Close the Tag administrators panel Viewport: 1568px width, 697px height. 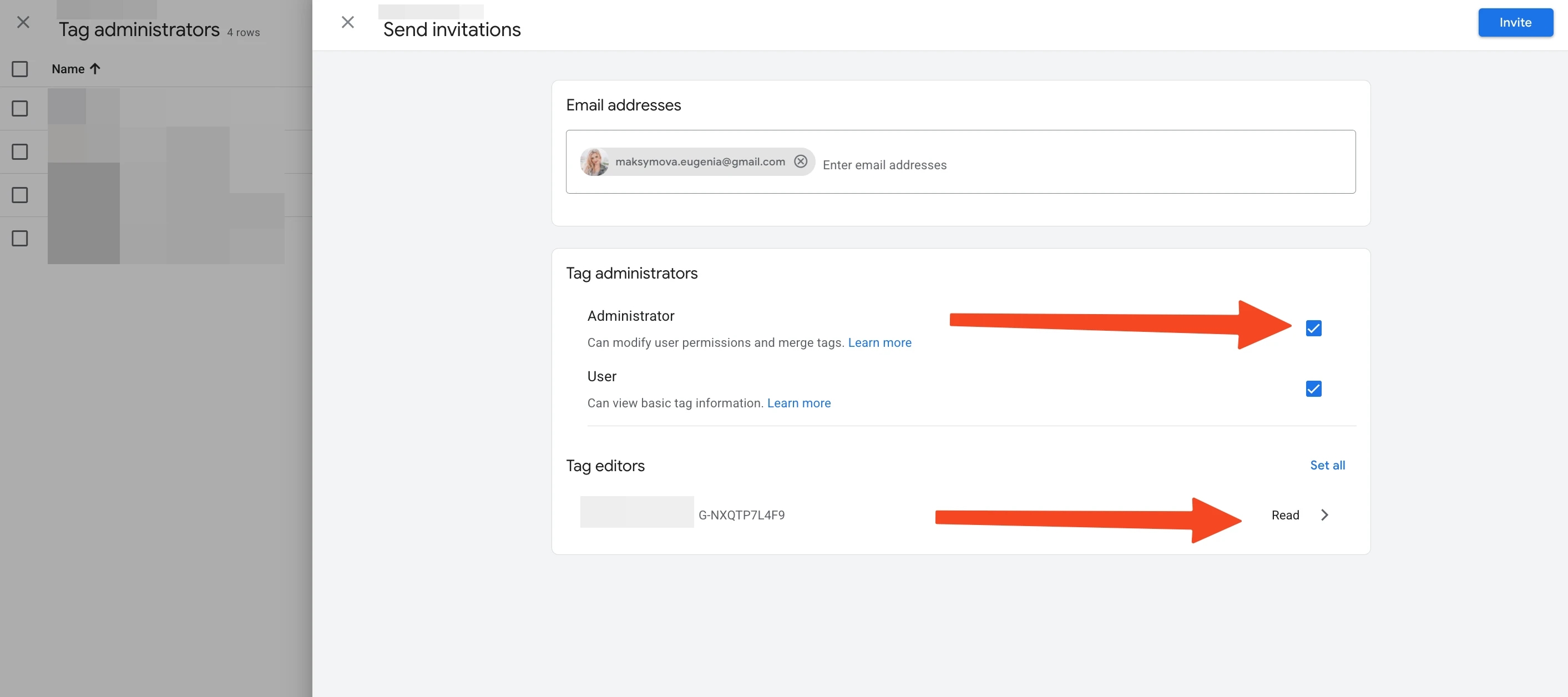coord(23,23)
